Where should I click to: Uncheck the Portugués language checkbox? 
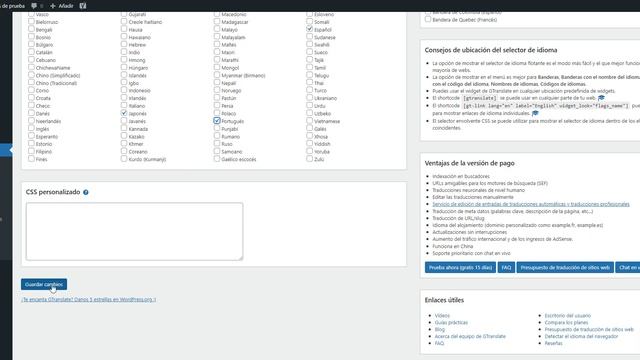tap(217, 121)
